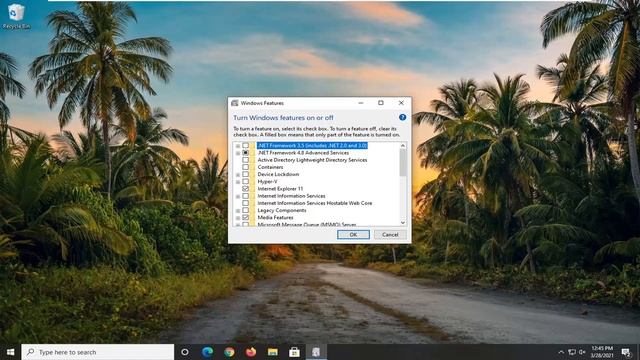Click the features list scroll-down arrow
The image size is (640, 360).
click(x=403, y=222)
